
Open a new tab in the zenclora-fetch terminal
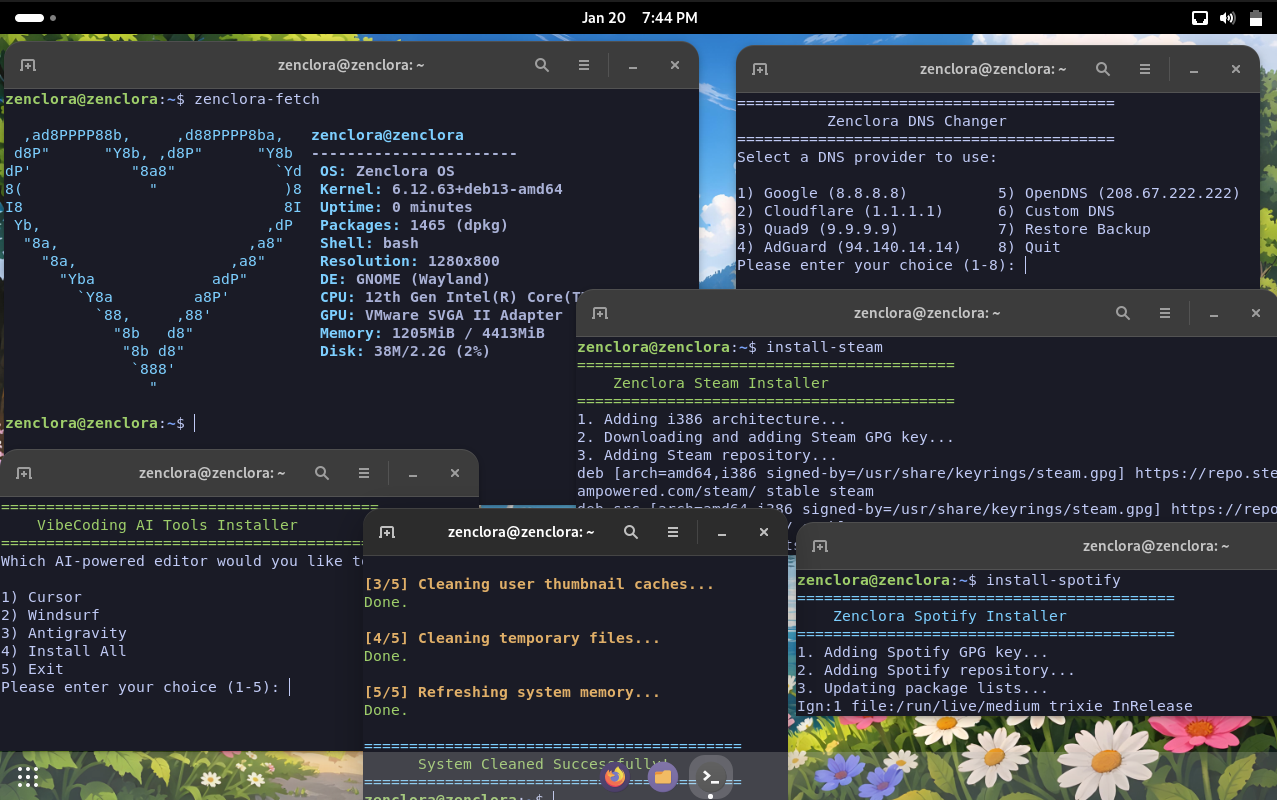[28, 65]
